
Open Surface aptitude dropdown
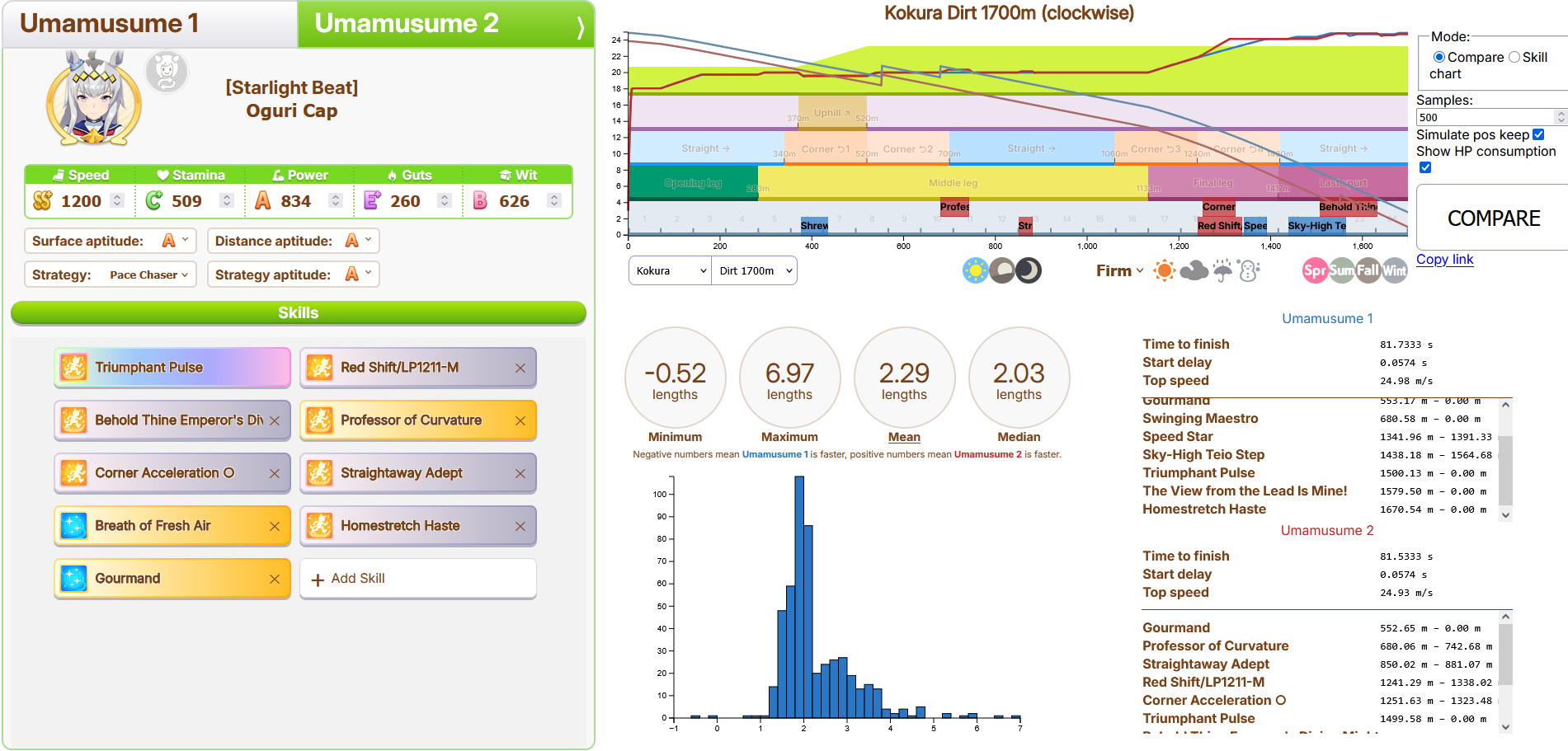[111, 241]
